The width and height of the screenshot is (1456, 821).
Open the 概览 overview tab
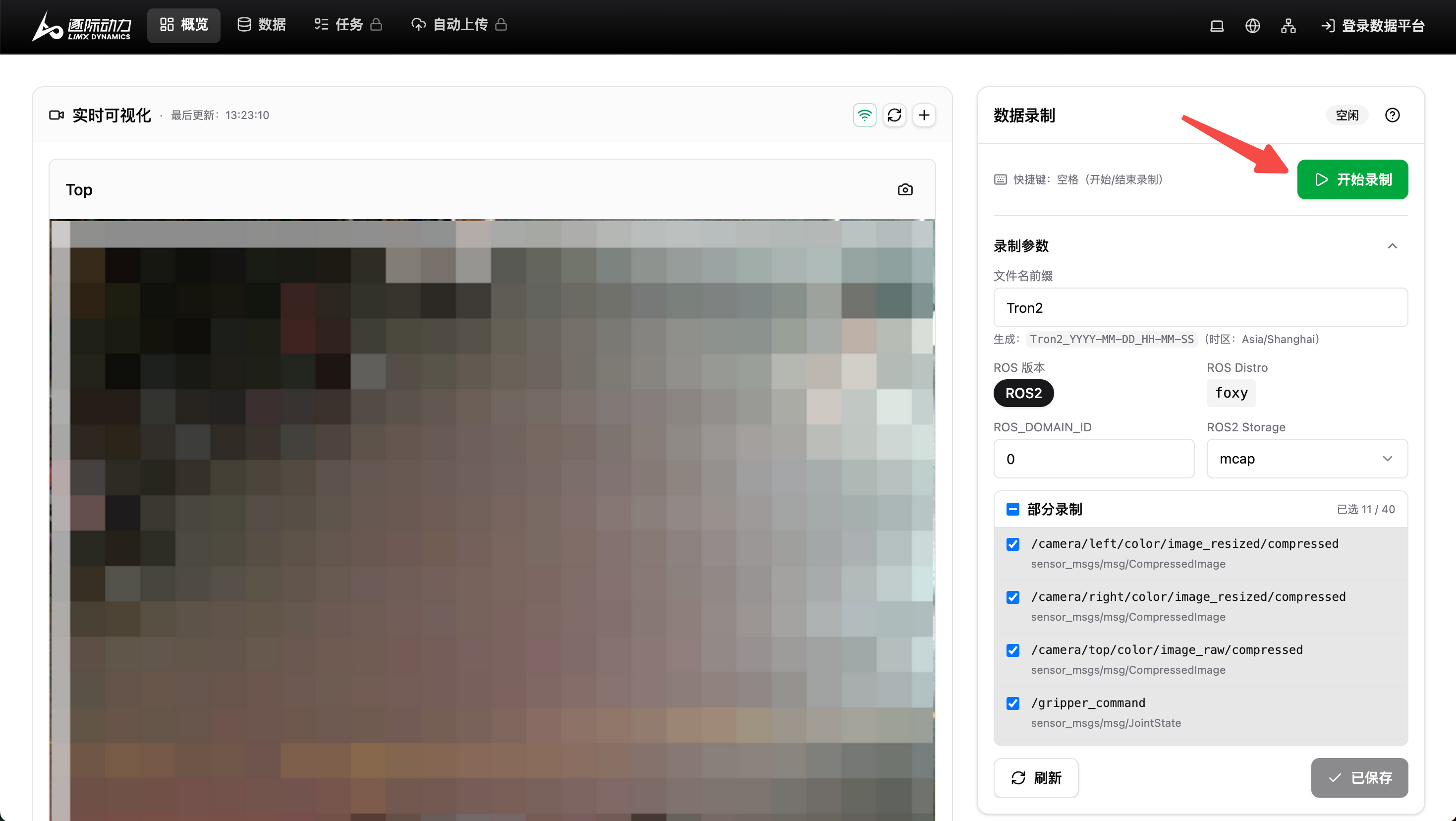coord(184,25)
